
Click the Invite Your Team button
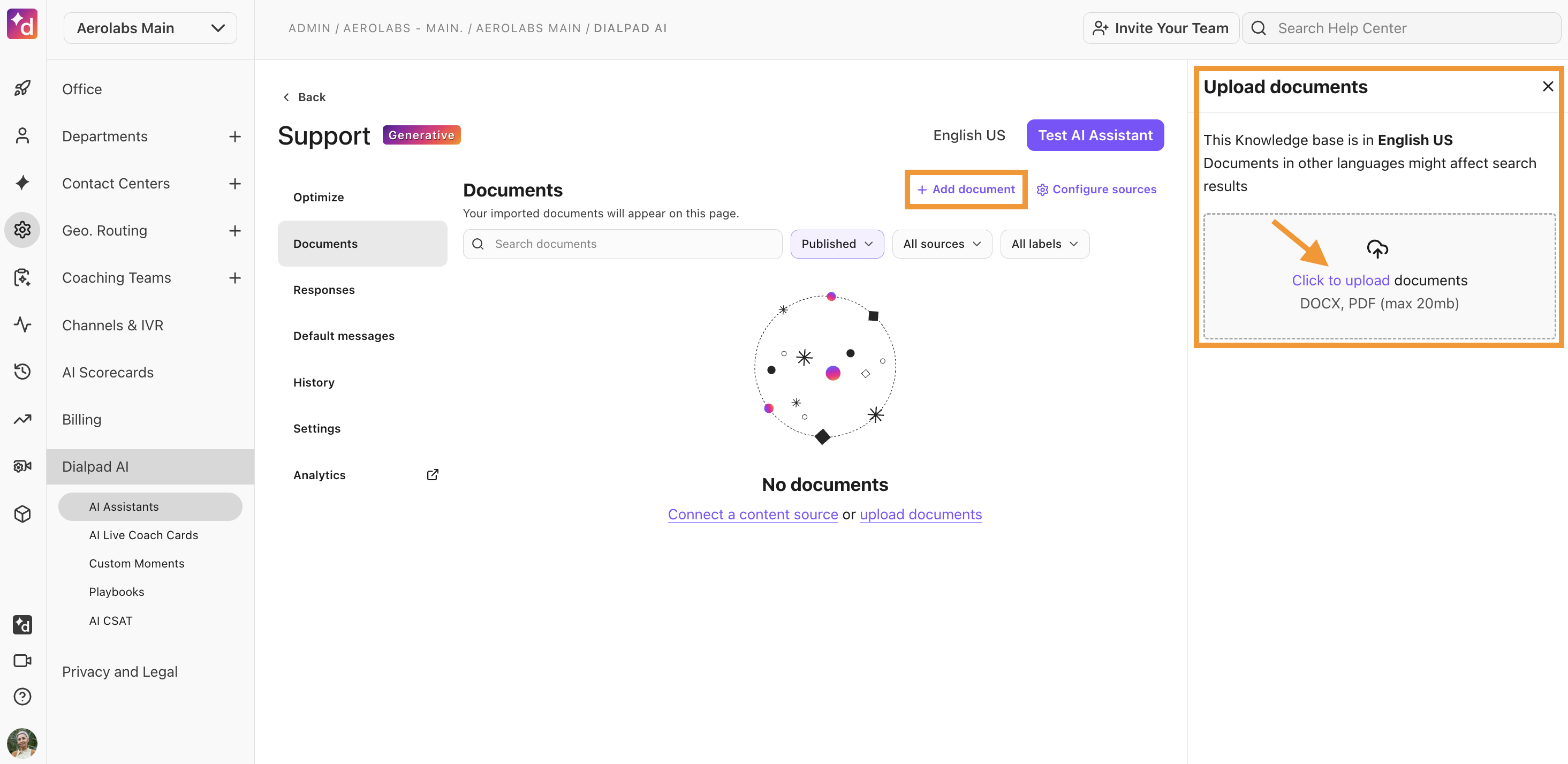1161,28
